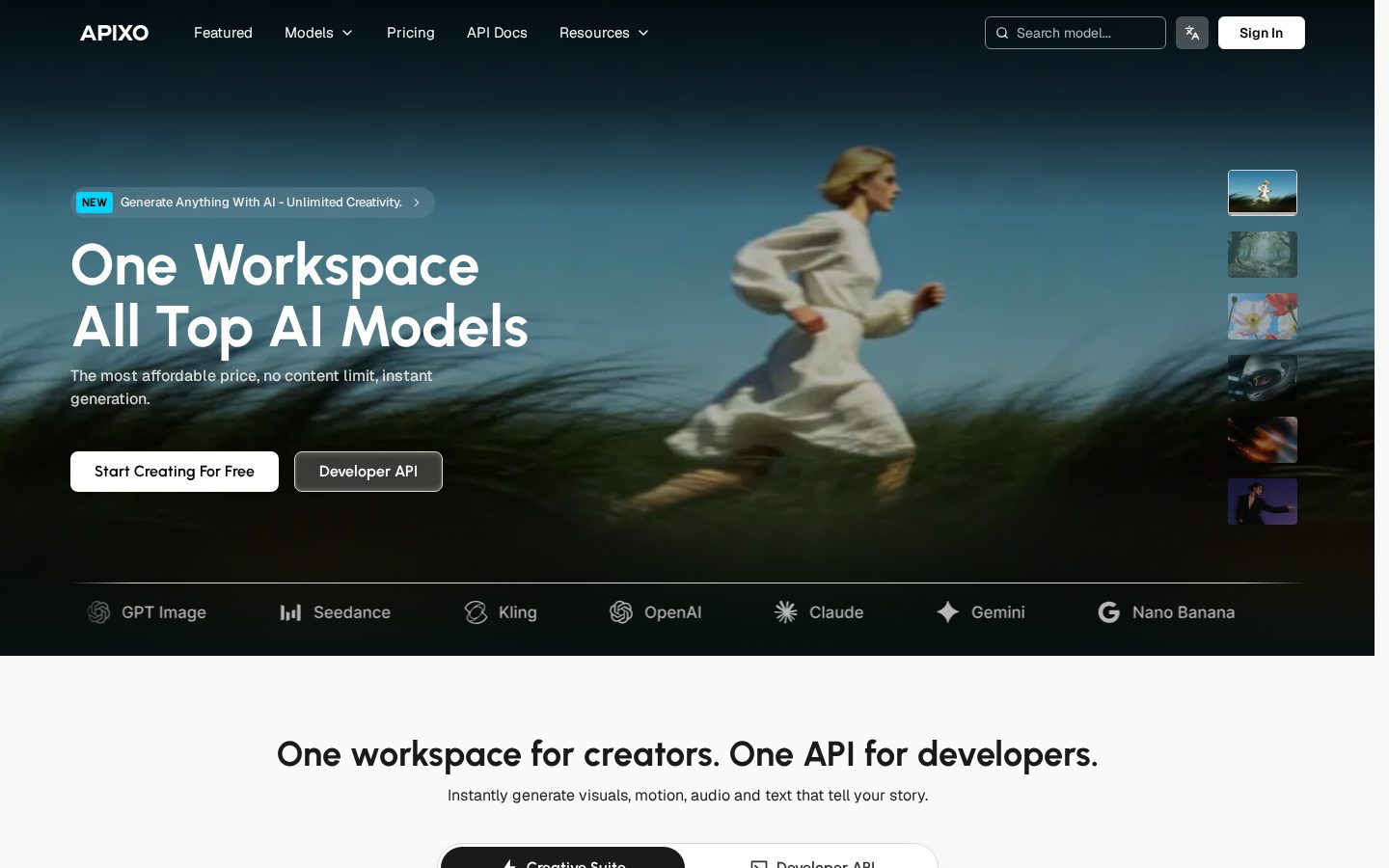Screen dimensions: 1389x868
Task: Click the most affordable price tagline text
Action: (x=252, y=387)
